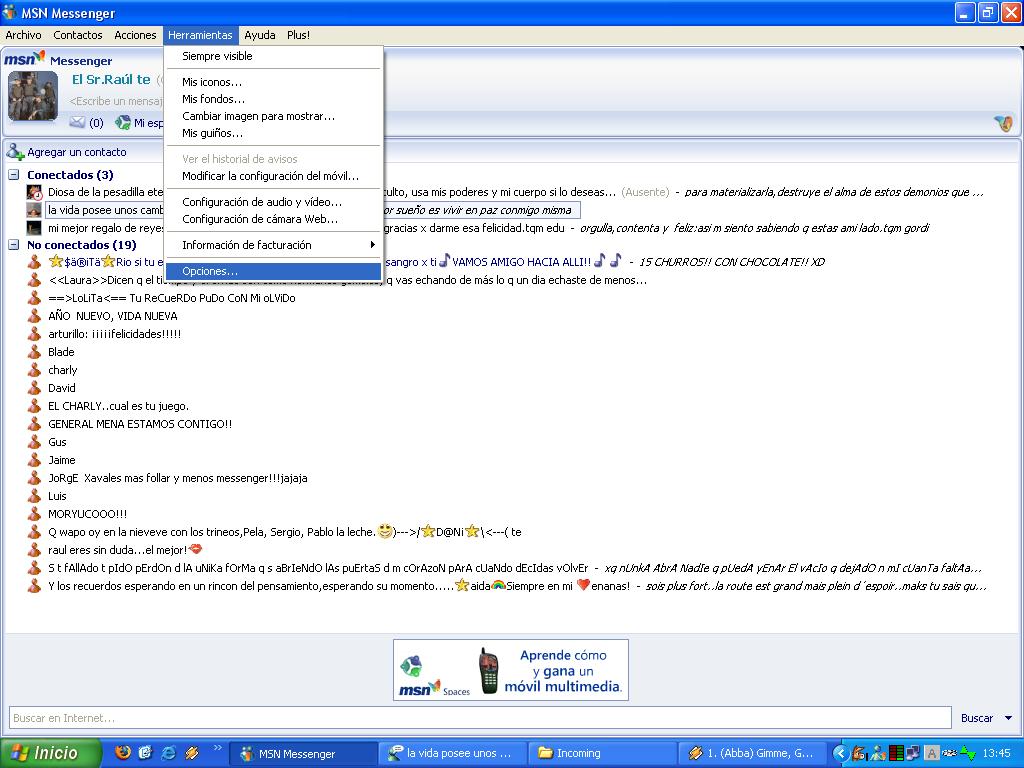Viewport: 1024px width, 768px height.
Task: Click avatar of Diosa de la pesadilla contact
Action: 35,192
